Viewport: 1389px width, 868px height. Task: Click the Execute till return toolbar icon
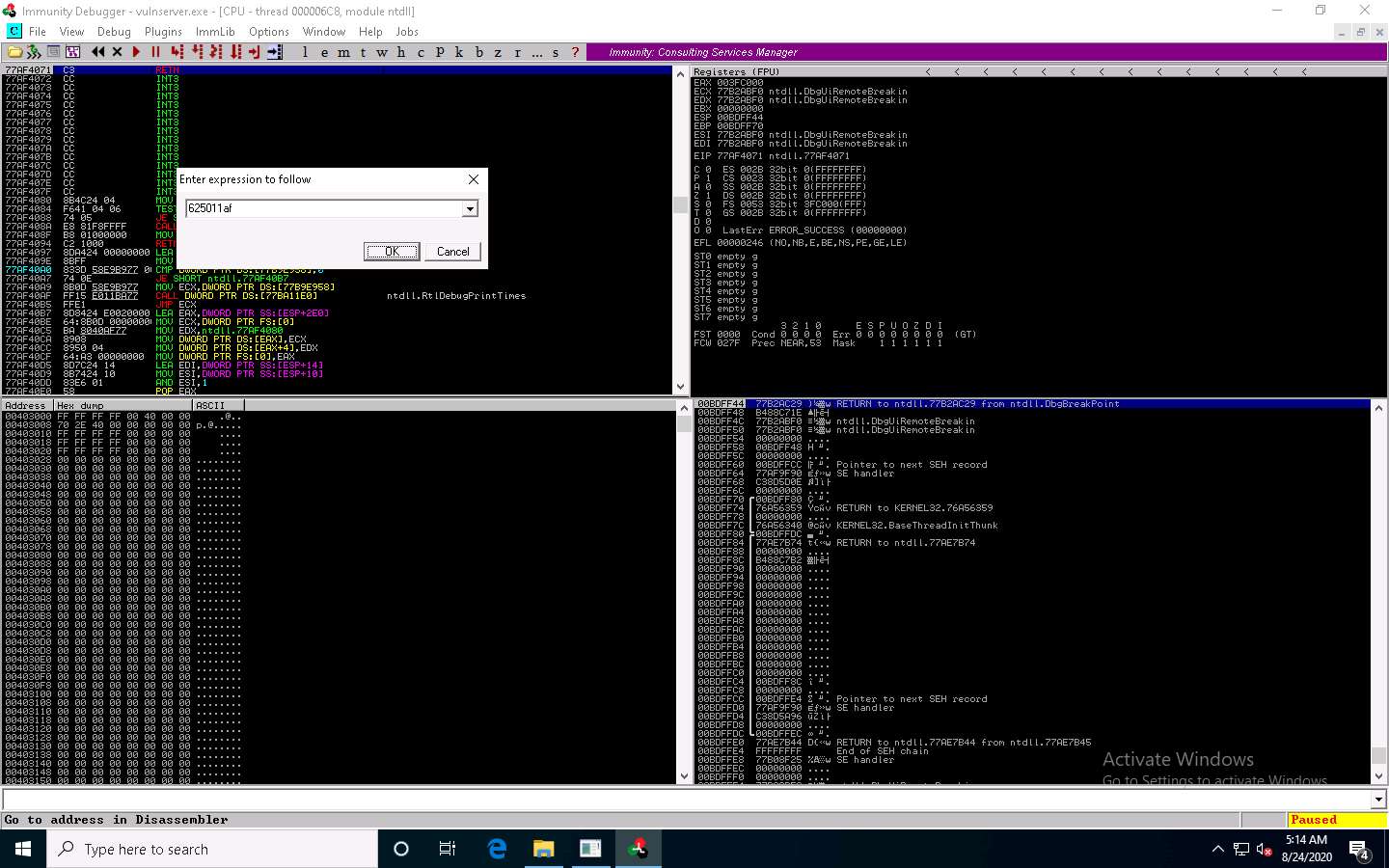[255, 52]
